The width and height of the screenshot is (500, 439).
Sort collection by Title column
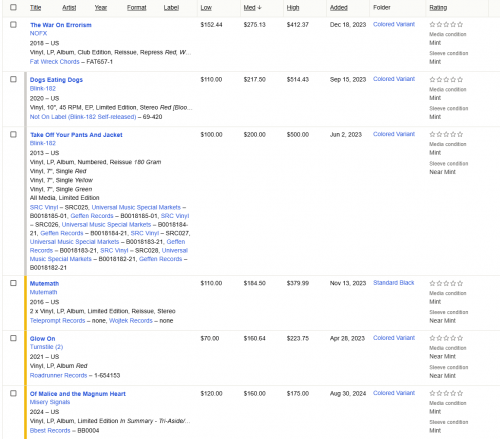point(35,8)
